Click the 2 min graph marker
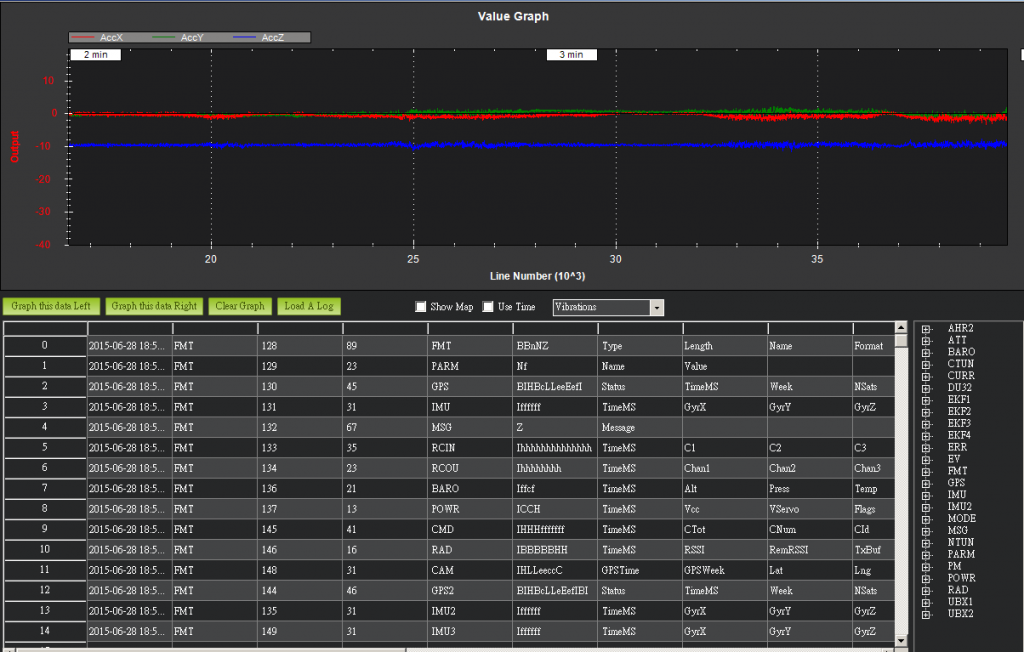This screenshot has height=652, width=1024. click(95, 55)
